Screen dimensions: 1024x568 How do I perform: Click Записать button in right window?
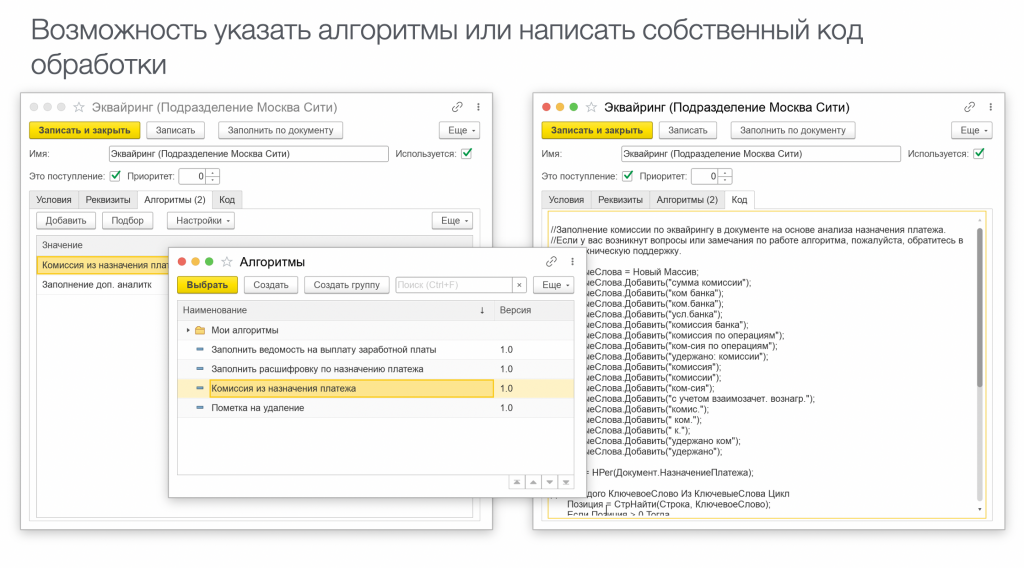tap(687, 131)
